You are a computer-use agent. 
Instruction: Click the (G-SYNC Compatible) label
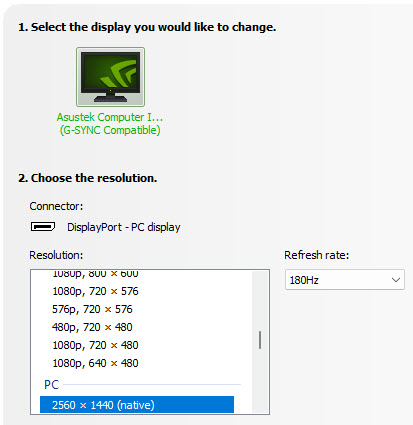pyautogui.click(x=110, y=130)
